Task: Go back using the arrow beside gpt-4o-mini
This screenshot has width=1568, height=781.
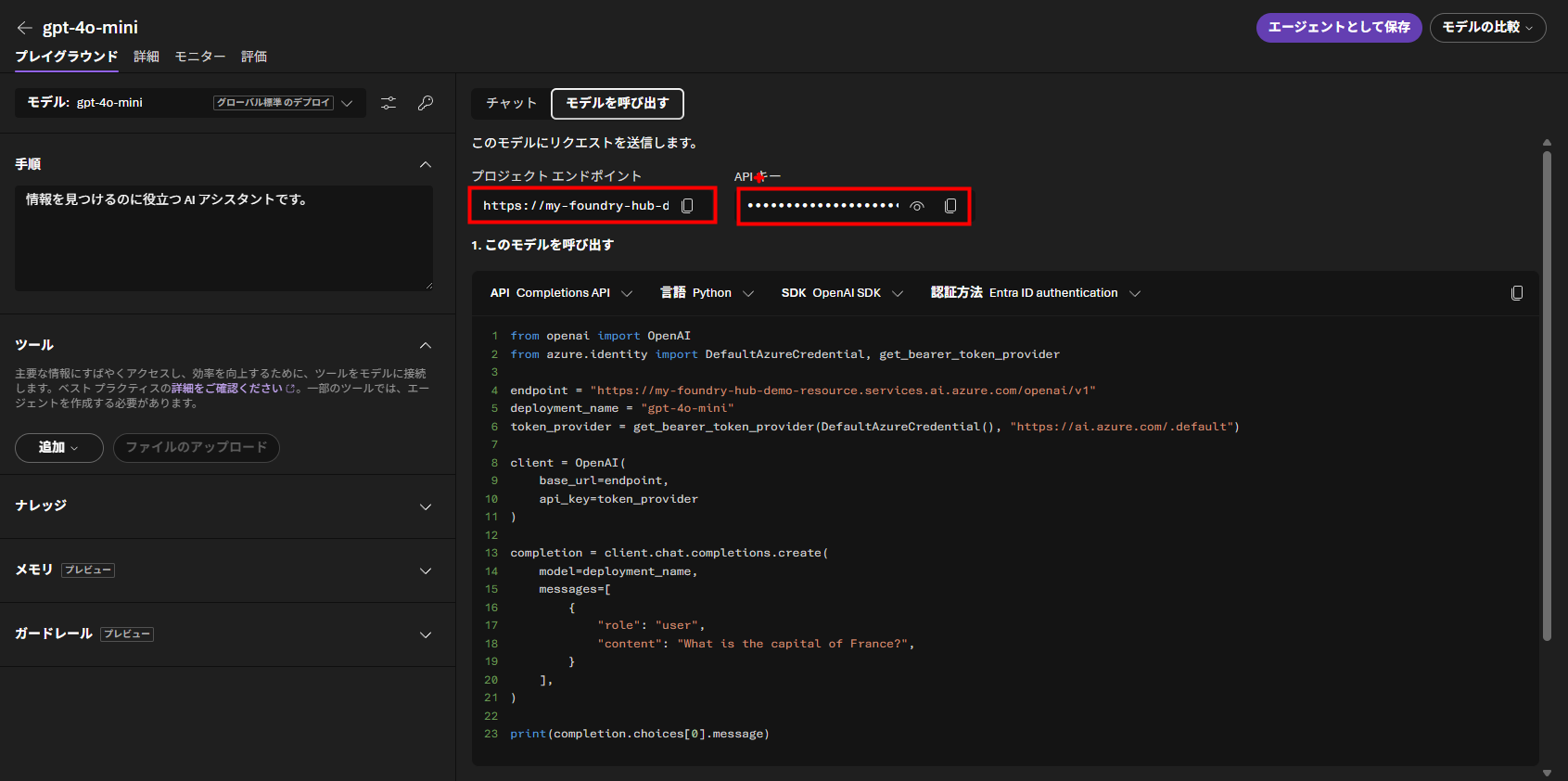Action: click(25, 28)
